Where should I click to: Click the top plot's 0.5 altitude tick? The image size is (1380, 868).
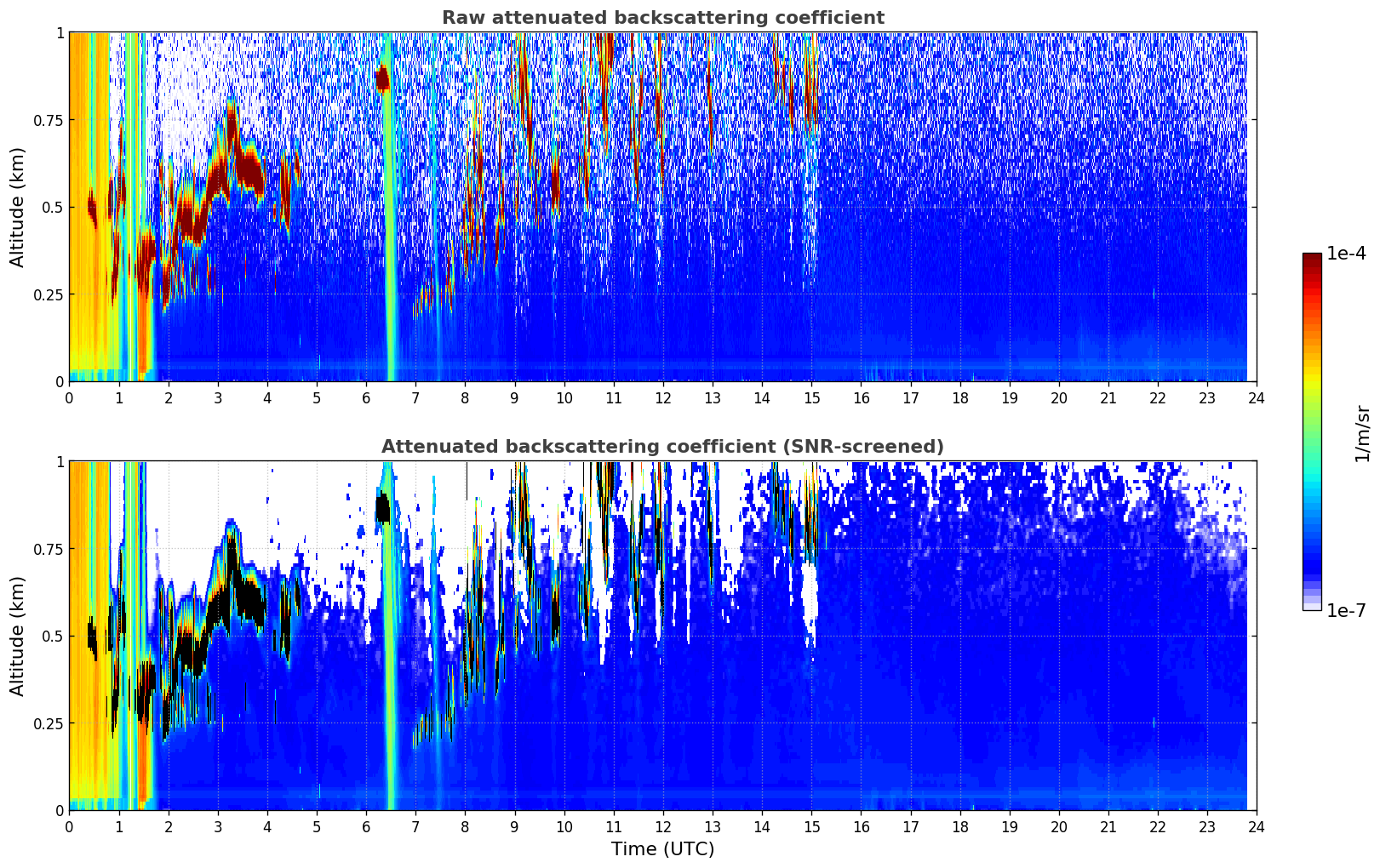53,207
